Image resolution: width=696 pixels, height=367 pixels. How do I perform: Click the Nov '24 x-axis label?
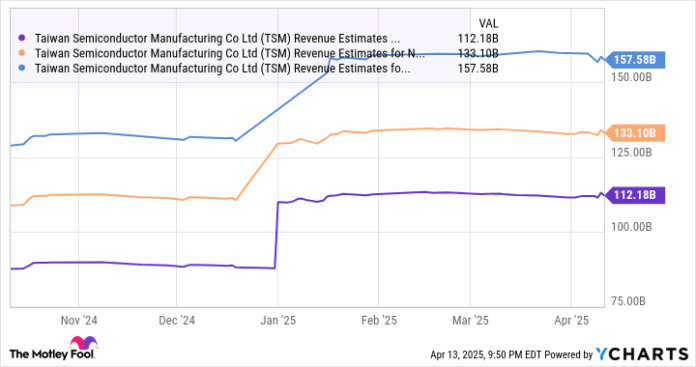(x=79, y=320)
